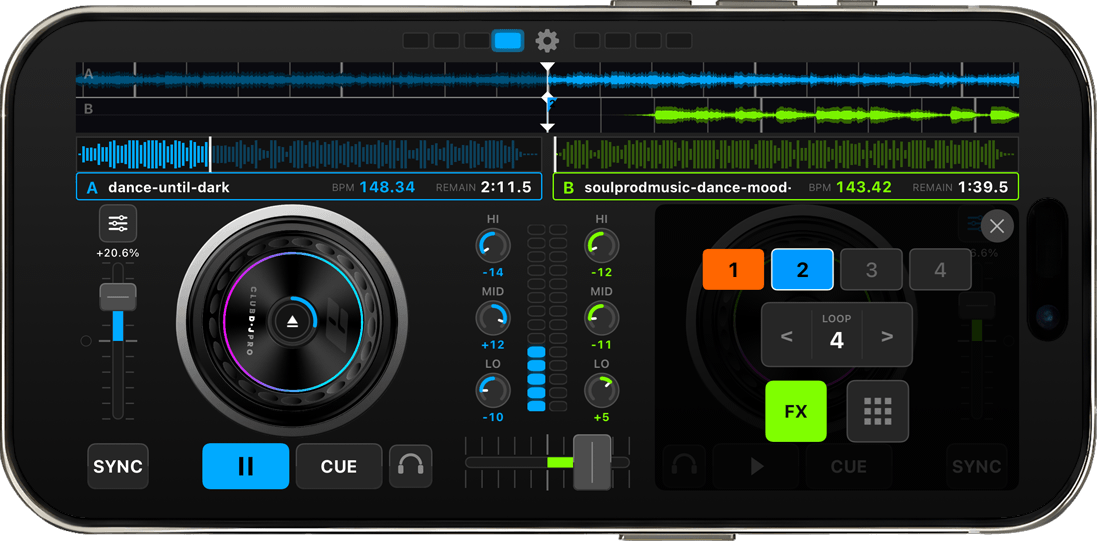The height and width of the screenshot is (541, 1097).
Task: Open deck A pitch settings icon
Action: pos(118,224)
